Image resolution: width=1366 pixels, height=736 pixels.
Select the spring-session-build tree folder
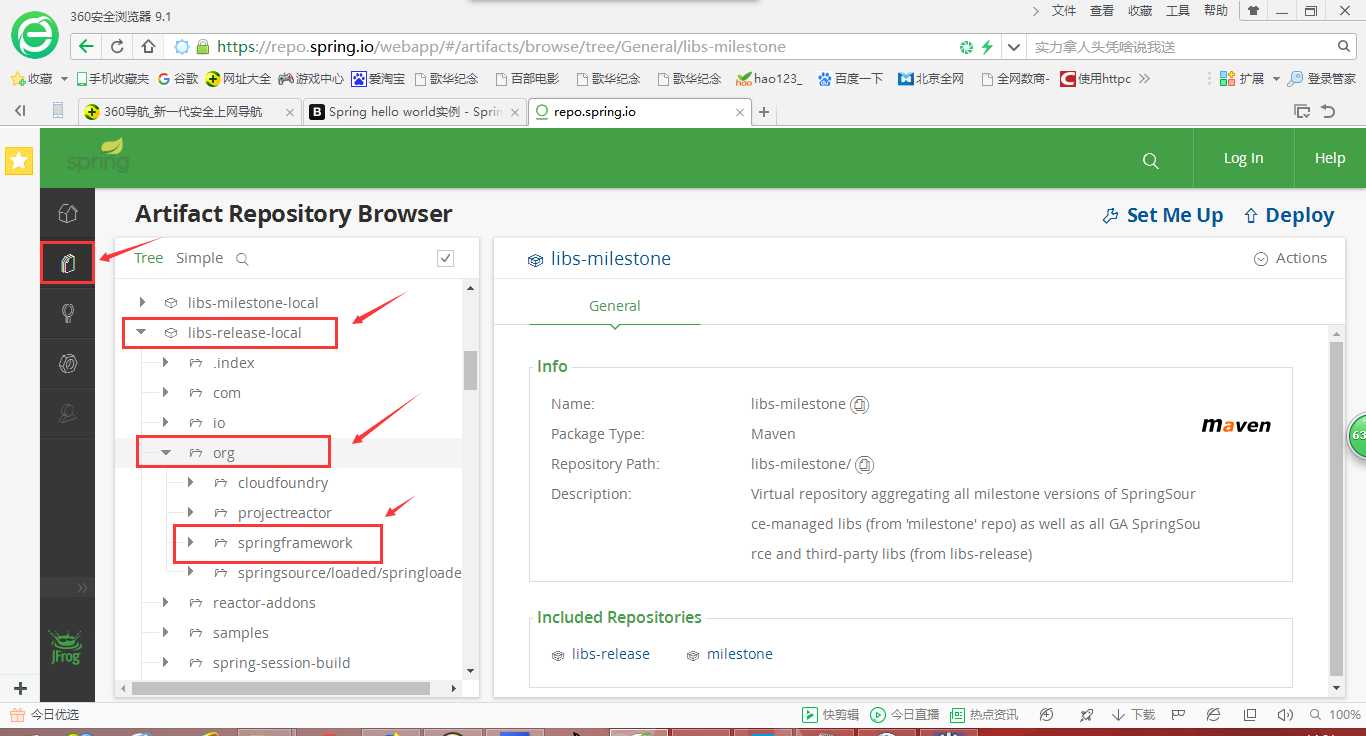pos(281,663)
